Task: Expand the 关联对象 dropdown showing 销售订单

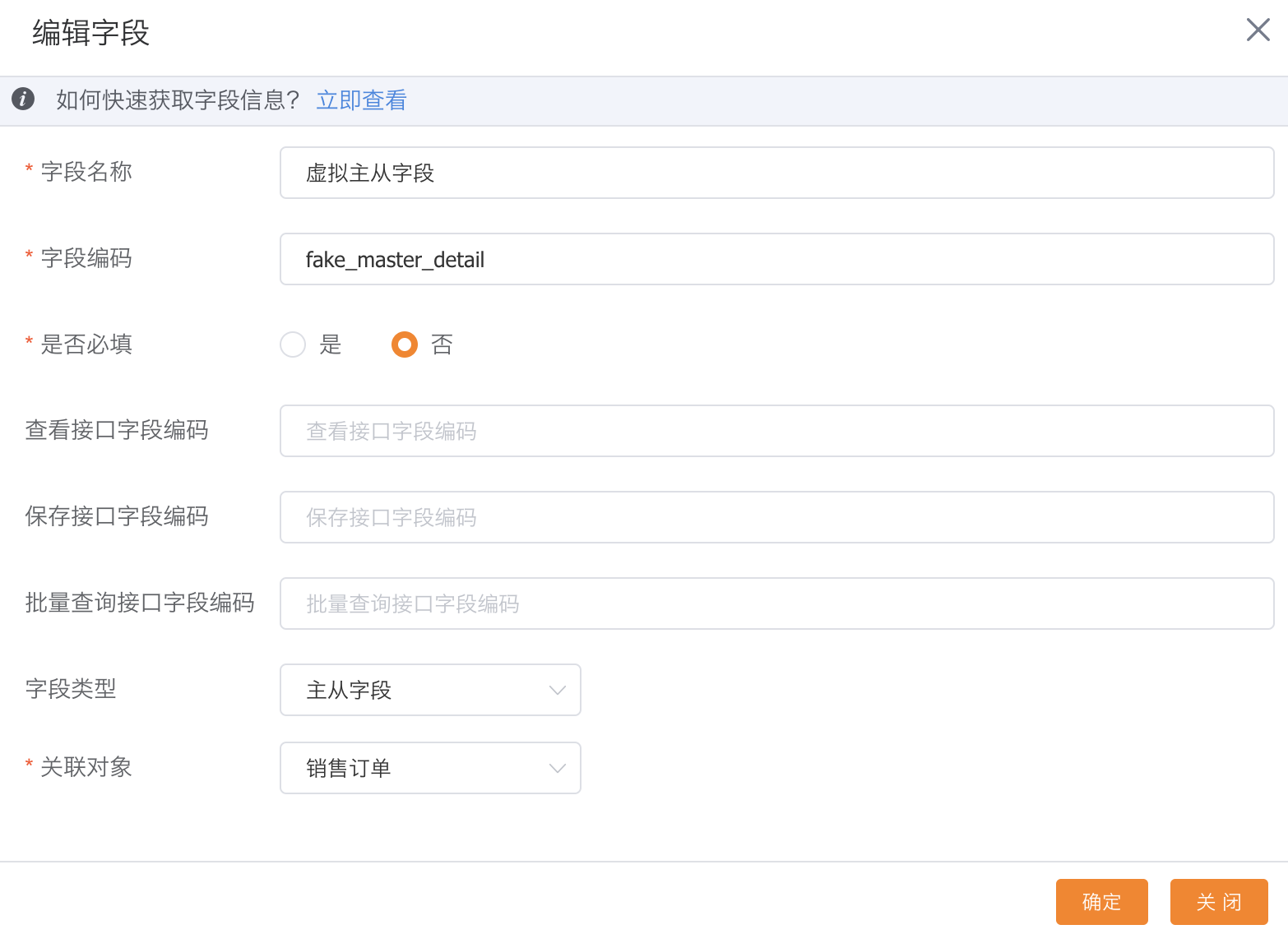Action: [430, 768]
